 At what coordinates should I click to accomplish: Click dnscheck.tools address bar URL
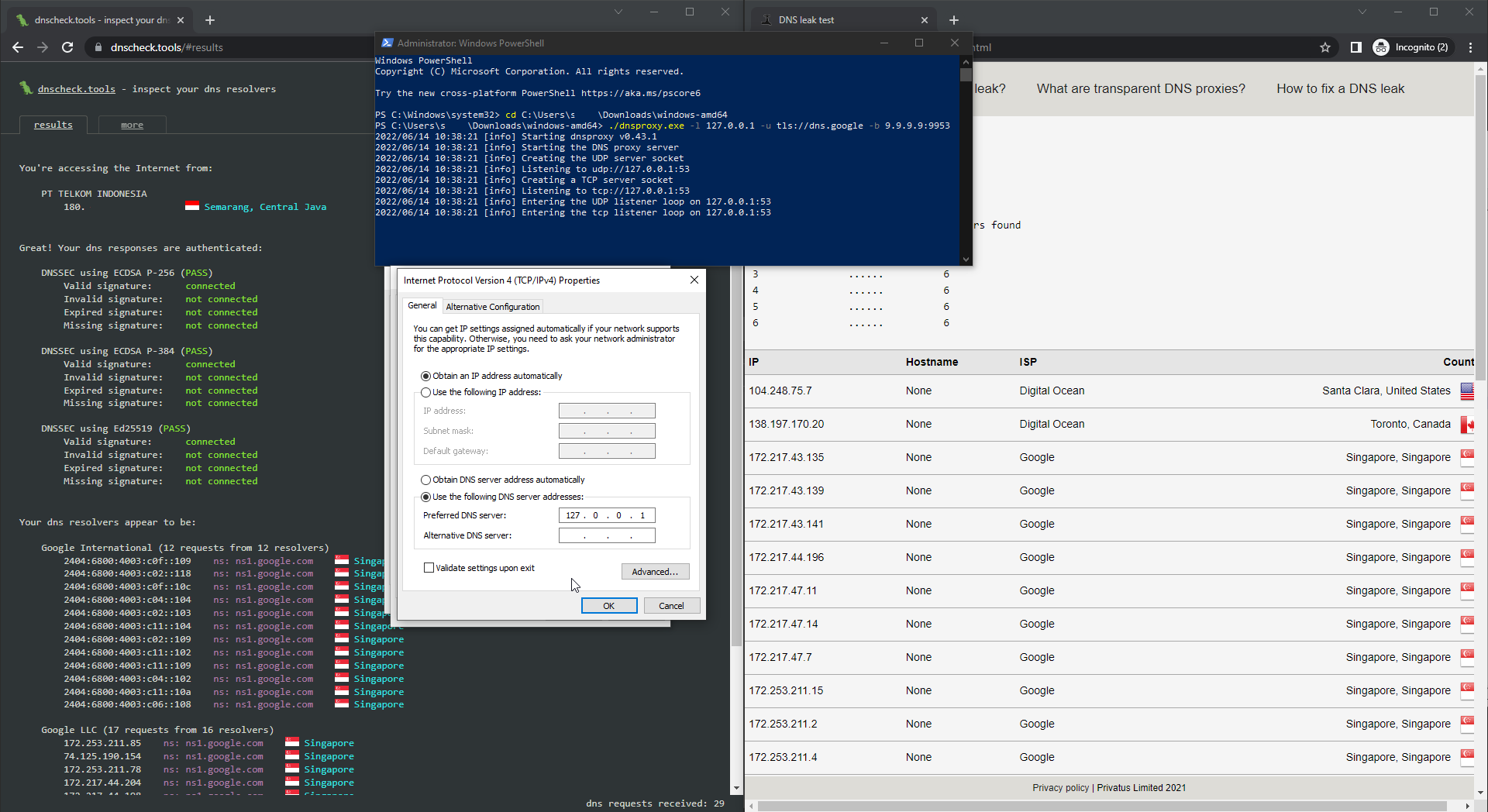tap(167, 47)
